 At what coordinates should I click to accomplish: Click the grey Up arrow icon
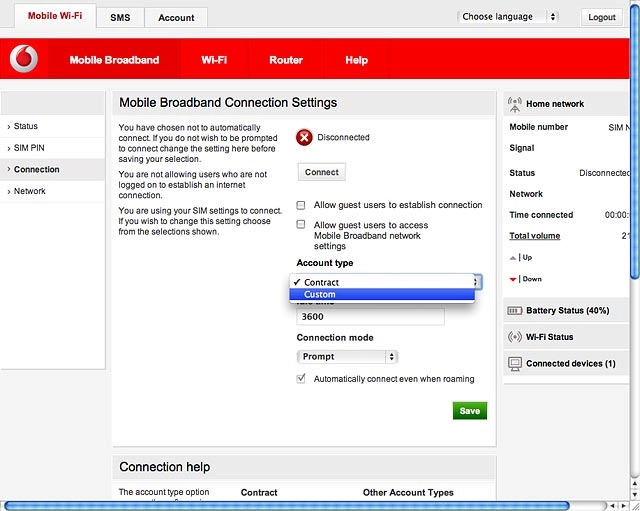[513, 258]
